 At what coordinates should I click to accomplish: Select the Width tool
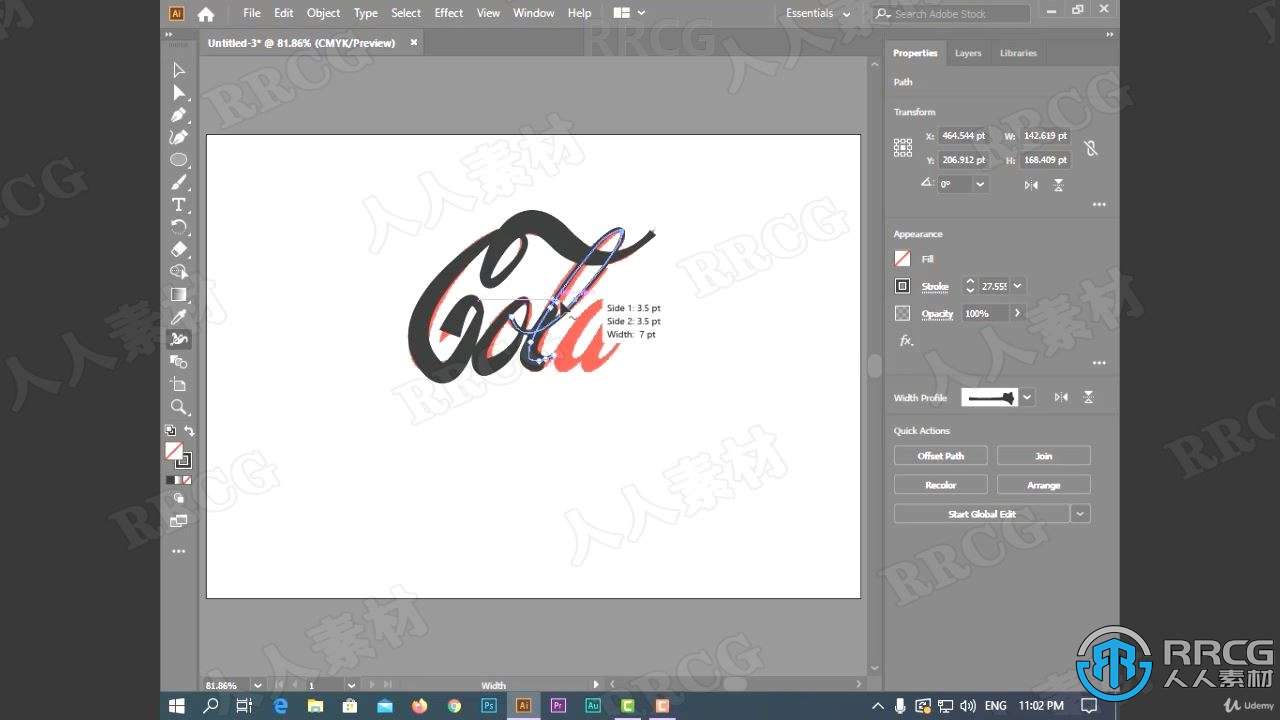(x=179, y=339)
